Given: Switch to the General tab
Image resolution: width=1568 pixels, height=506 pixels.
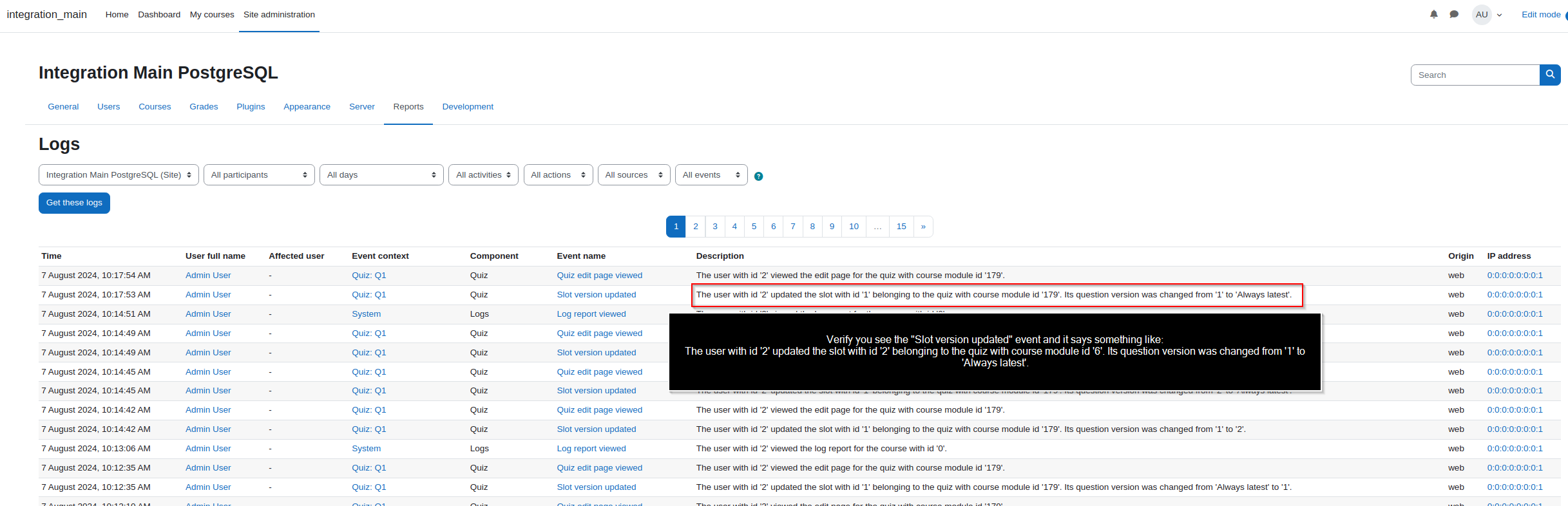Looking at the screenshot, I should point(63,107).
